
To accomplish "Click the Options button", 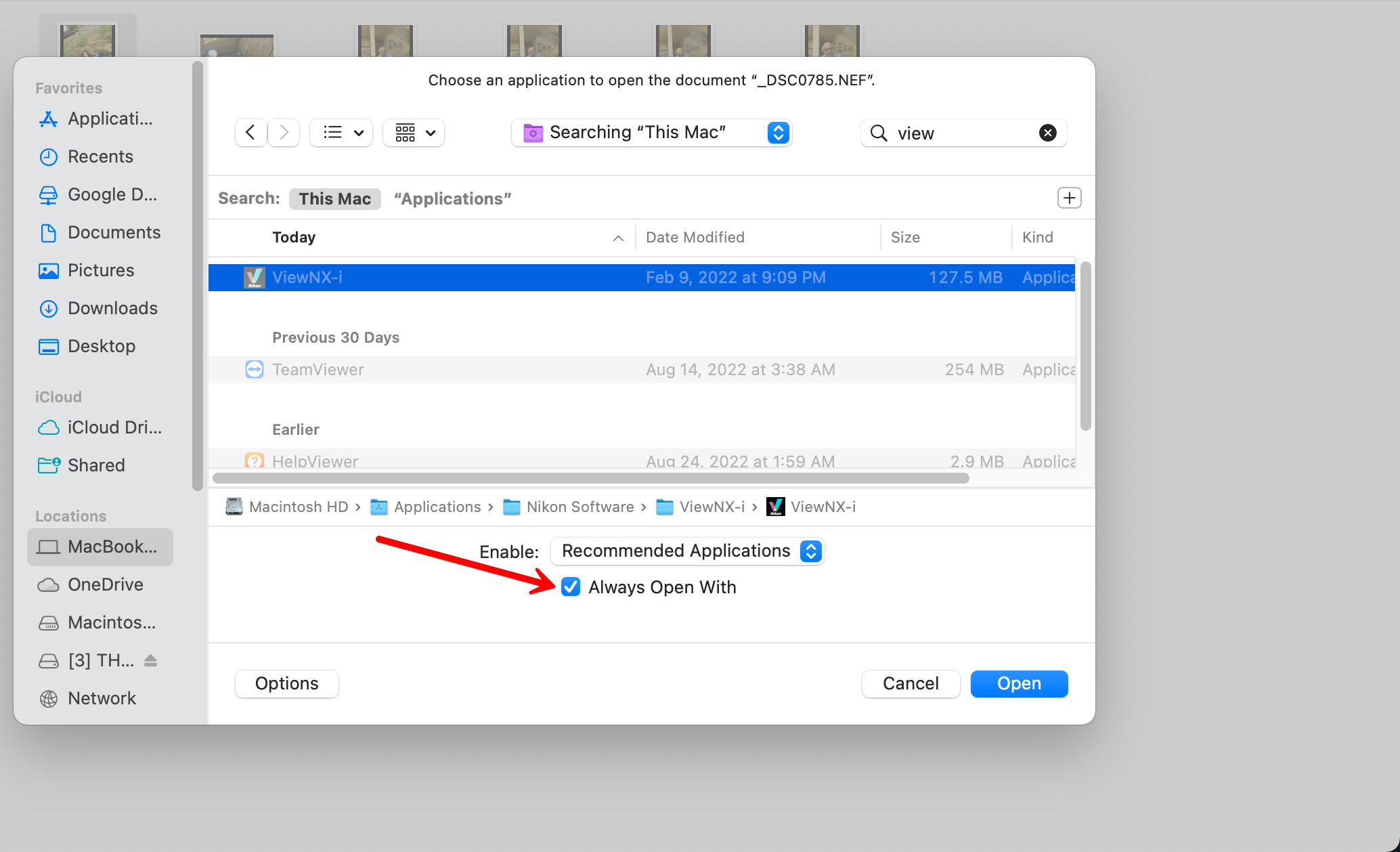I will click(x=286, y=683).
